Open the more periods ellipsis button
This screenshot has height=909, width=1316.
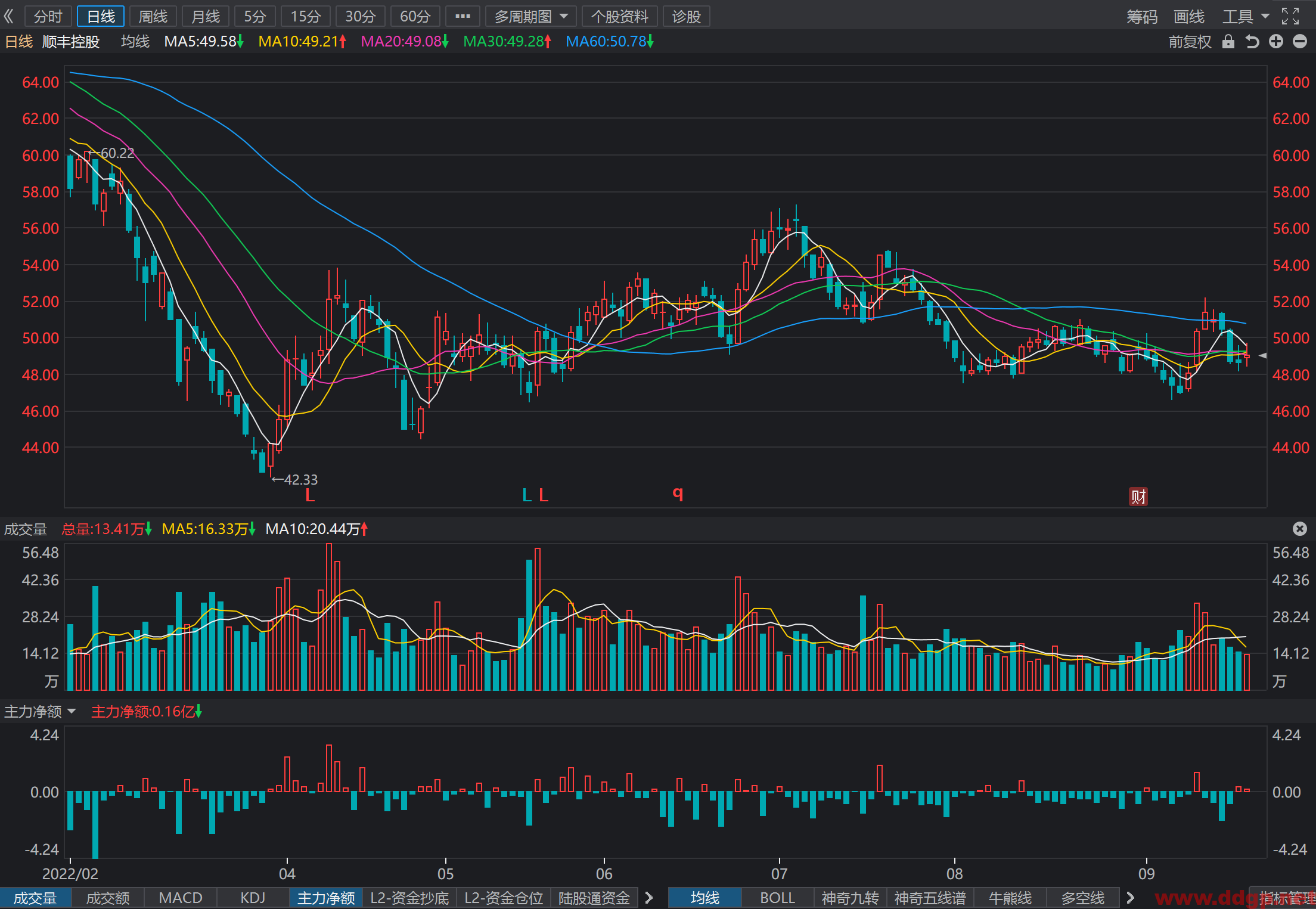(463, 16)
